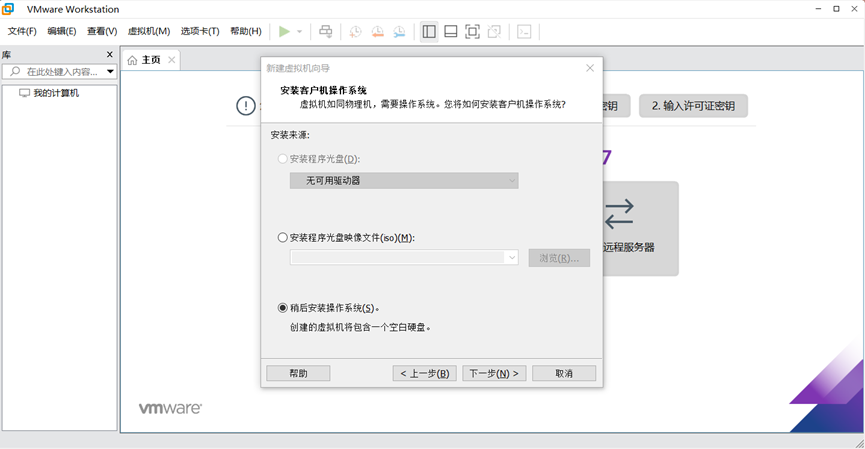Click the 取消 cancel button
Screen dimensions: 865x449
564,373
